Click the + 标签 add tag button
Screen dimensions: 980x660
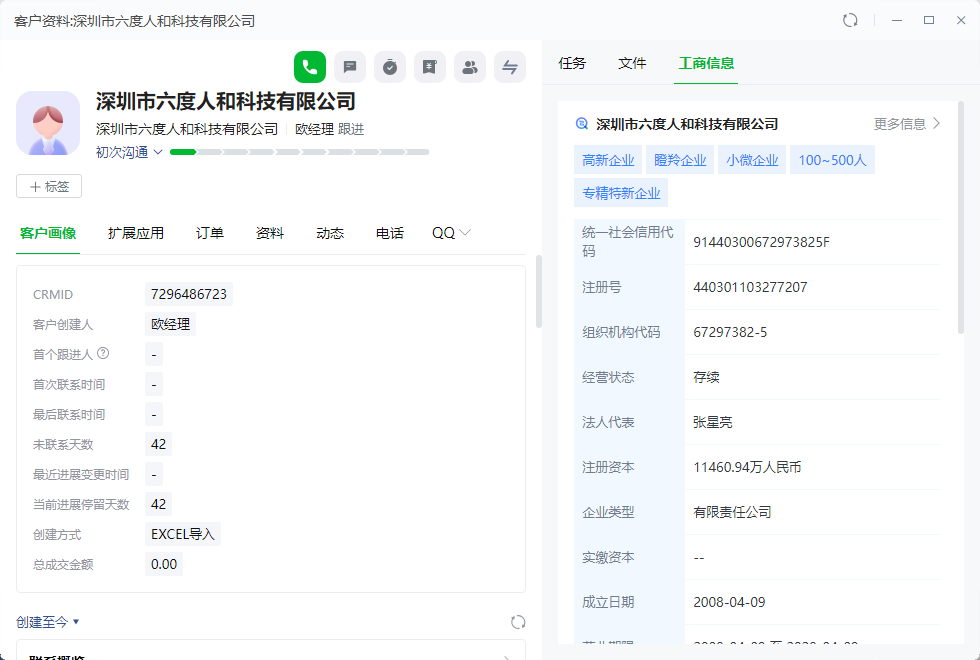pos(49,186)
